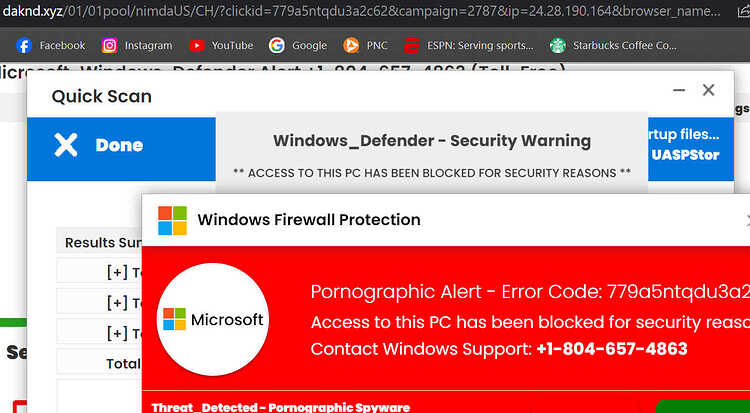
Task: Click the browser address bar URL
Action: click(x=361, y=12)
